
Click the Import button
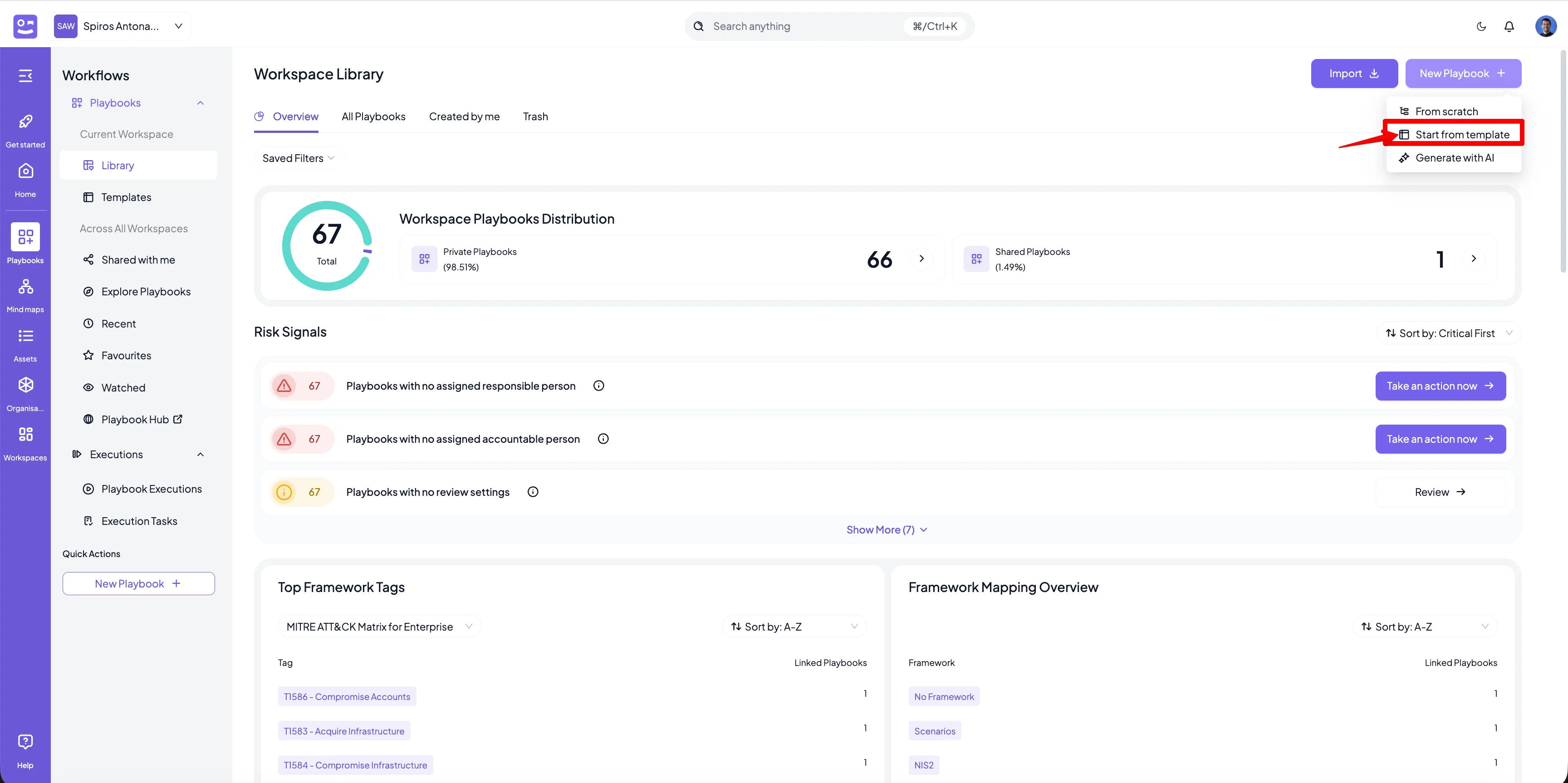pyautogui.click(x=1354, y=73)
